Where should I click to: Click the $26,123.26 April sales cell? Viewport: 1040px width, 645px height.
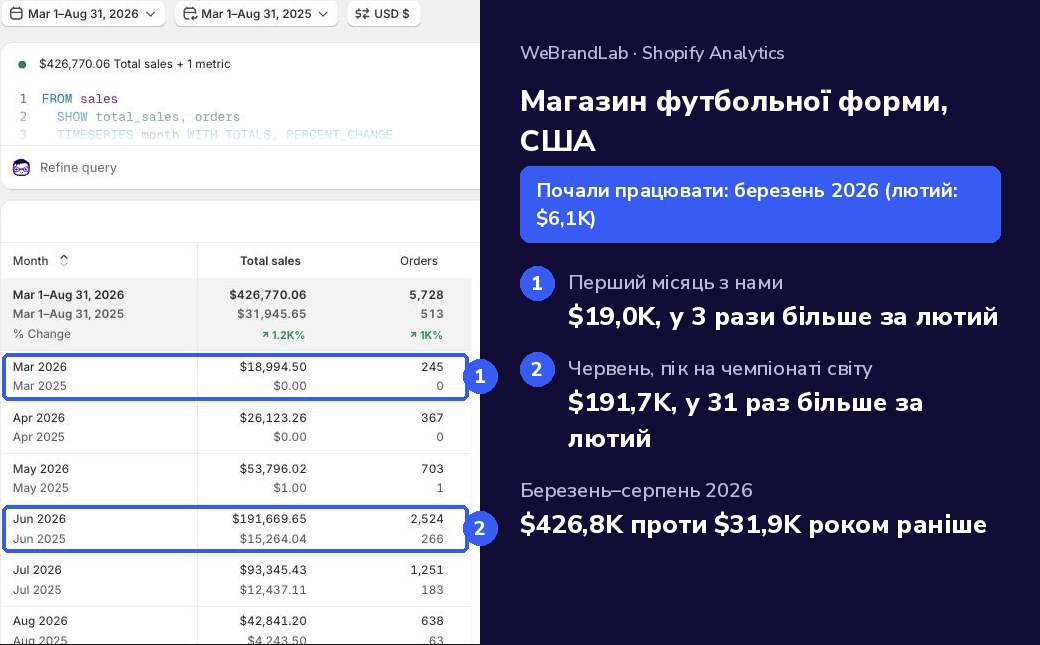coord(273,417)
